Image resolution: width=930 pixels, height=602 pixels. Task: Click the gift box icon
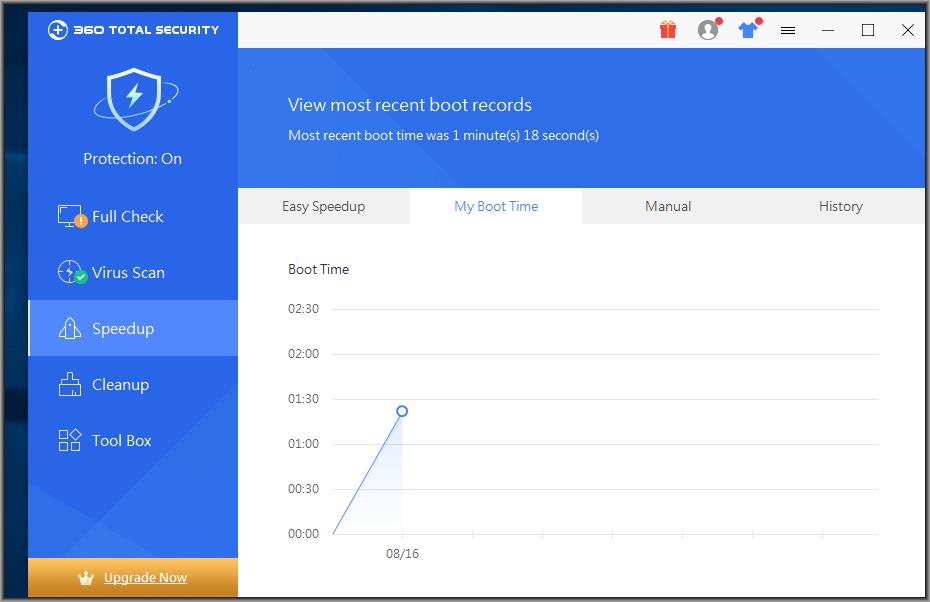pyautogui.click(x=668, y=30)
